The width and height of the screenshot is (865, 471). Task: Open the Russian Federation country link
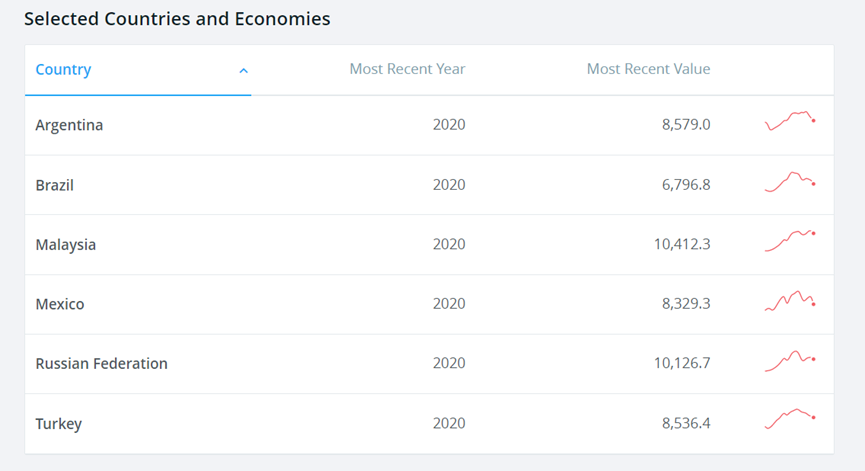[101, 364]
